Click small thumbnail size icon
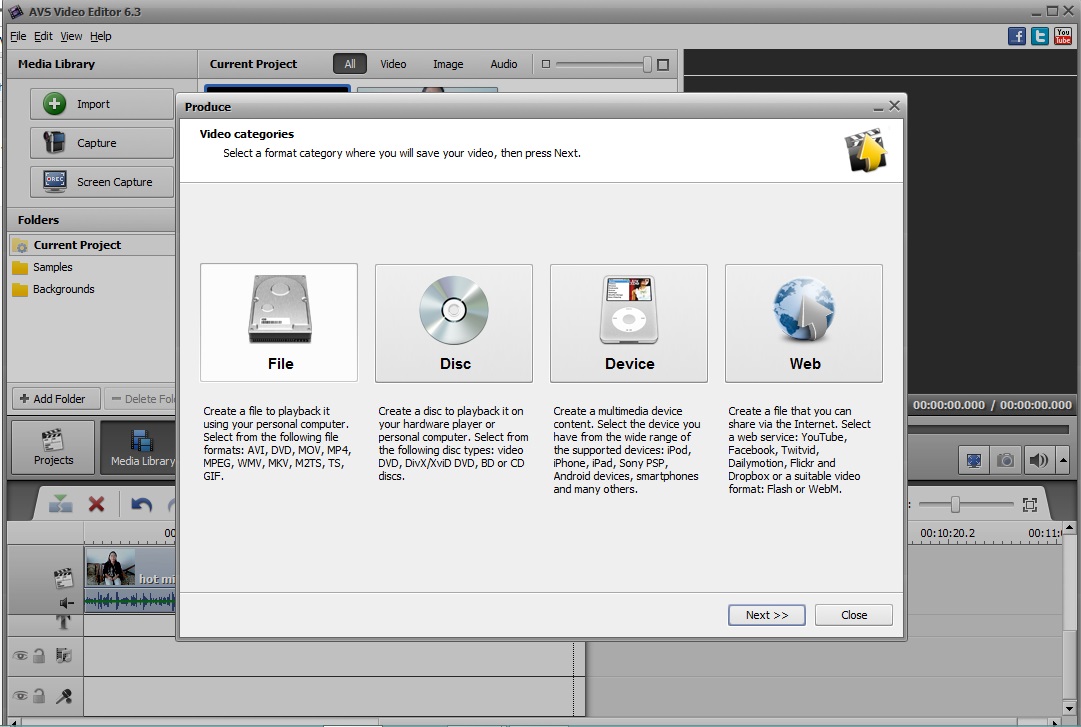Image resolution: width=1081 pixels, height=727 pixels. pos(545,64)
